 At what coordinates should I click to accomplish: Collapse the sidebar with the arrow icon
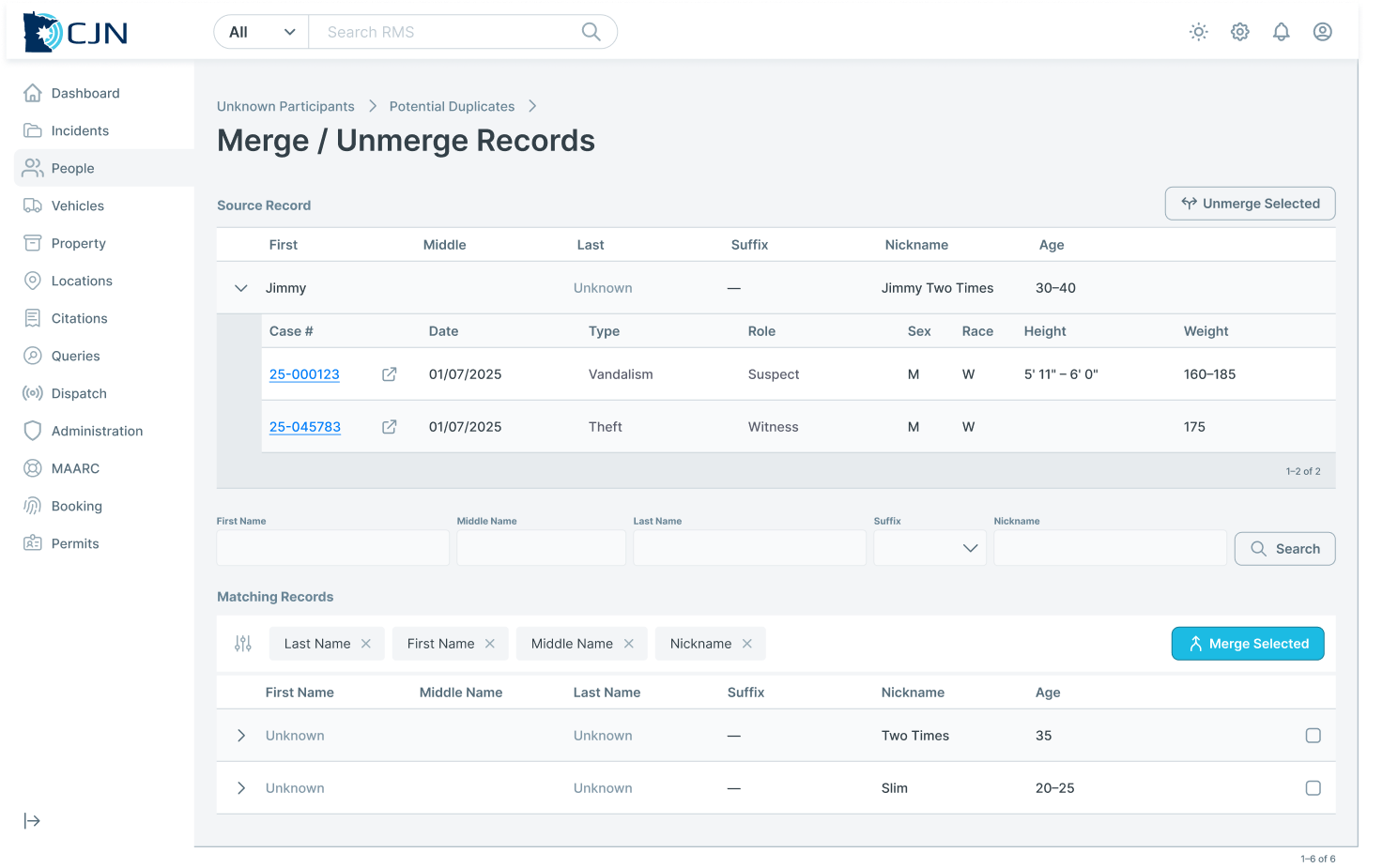pyautogui.click(x=32, y=821)
